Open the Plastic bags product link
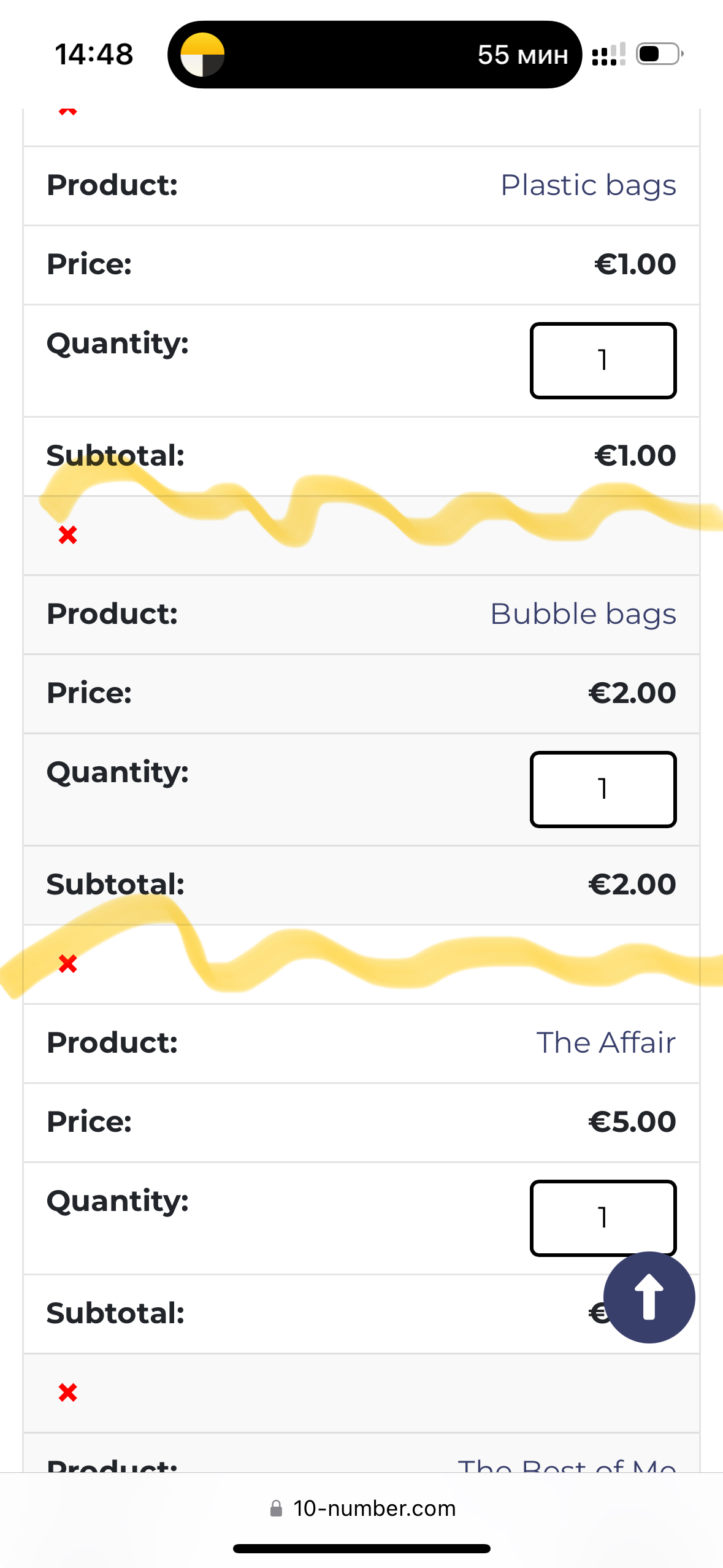Image resolution: width=723 pixels, height=1568 pixels. (x=588, y=185)
